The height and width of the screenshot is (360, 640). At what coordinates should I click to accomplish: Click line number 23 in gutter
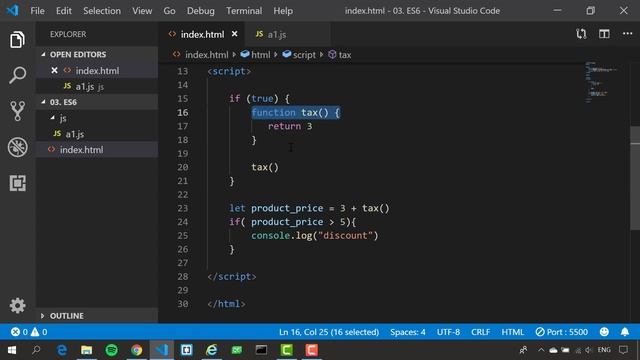tap(182, 208)
